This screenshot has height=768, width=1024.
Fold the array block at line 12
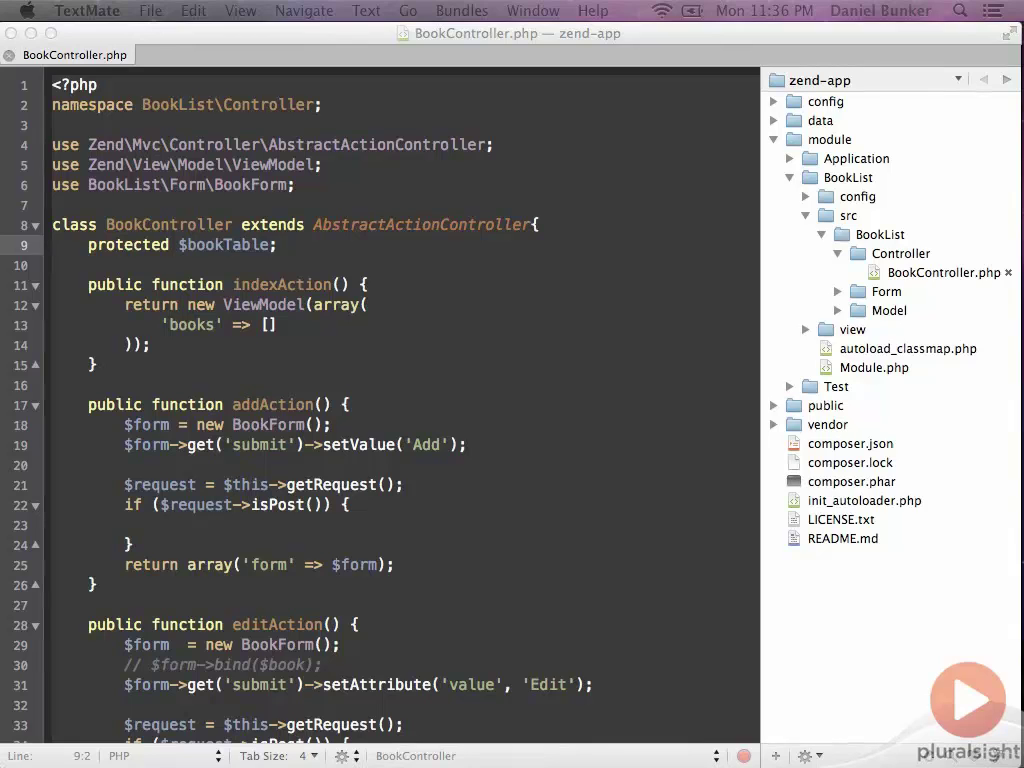[35, 306]
